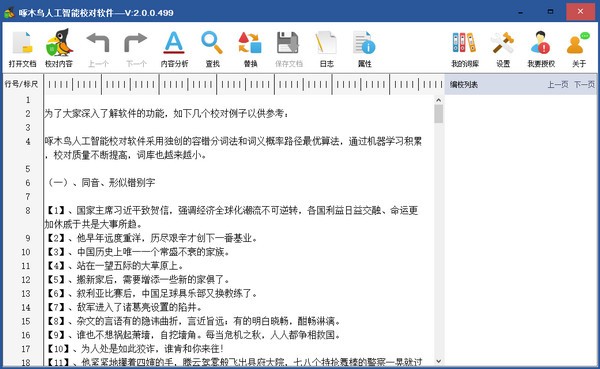Viewport: 600px width, 369px height.
Task: Click example 【1】 about 国家主席习近平致贺信
Action: tap(232, 217)
